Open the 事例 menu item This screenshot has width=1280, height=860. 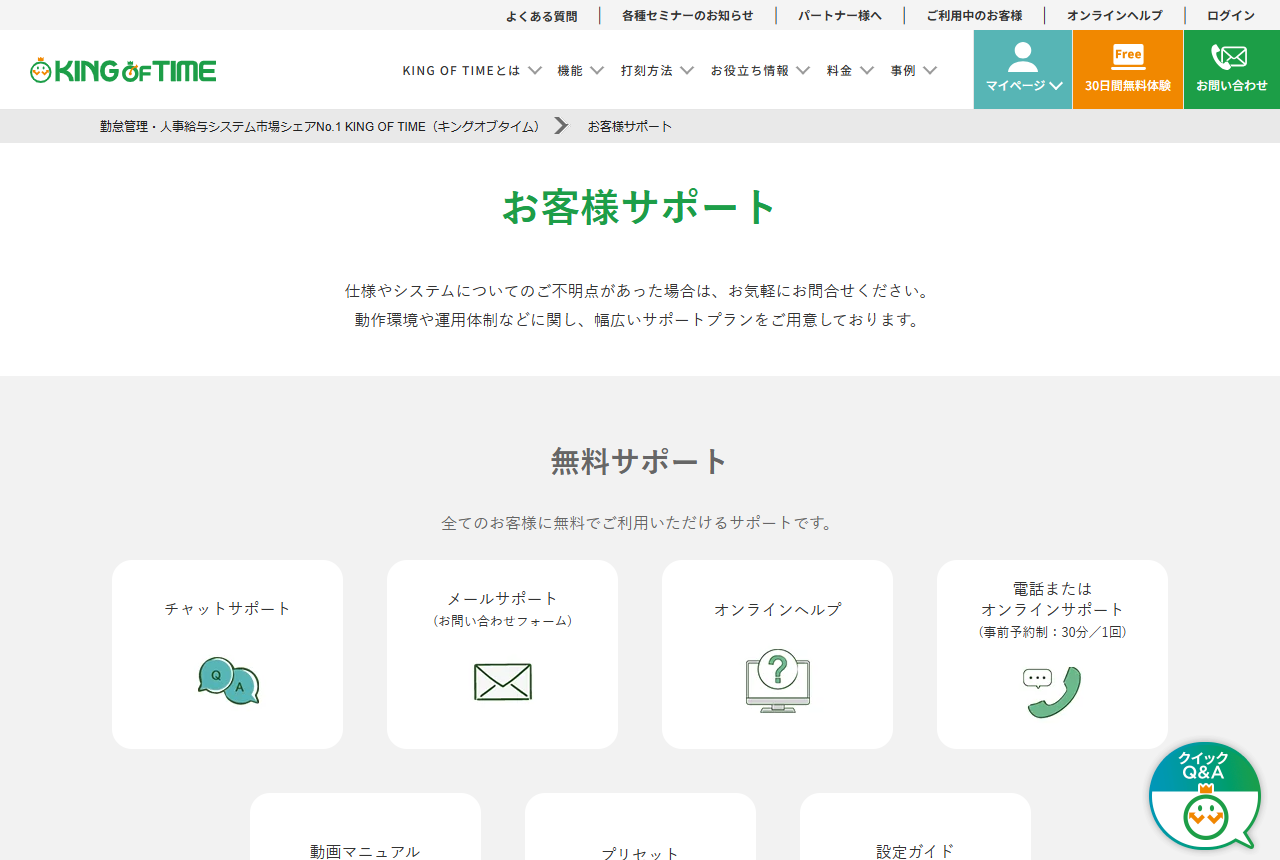point(903,71)
